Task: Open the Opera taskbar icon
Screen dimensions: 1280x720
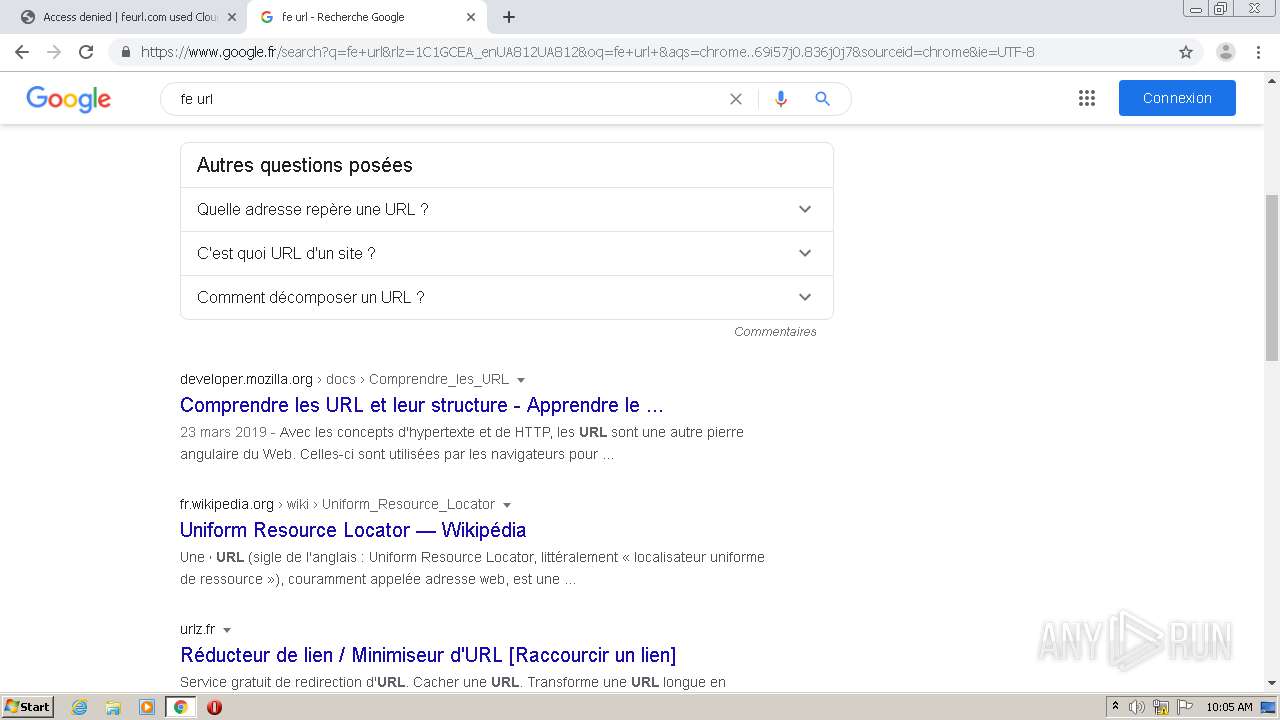Action: [x=214, y=707]
